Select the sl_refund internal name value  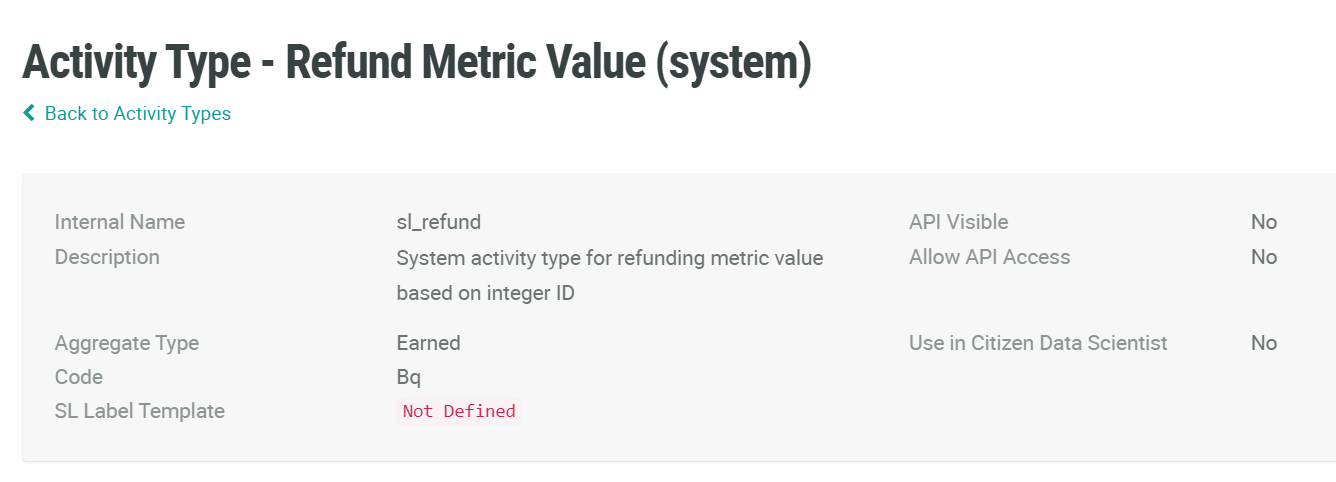(438, 222)
